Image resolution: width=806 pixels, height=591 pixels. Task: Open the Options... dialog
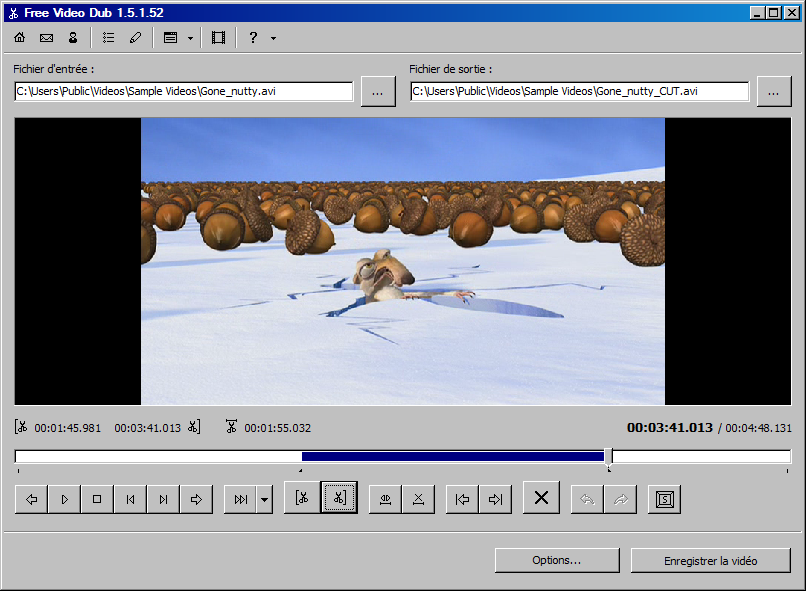pyautogui.click(x=557, y=560)
